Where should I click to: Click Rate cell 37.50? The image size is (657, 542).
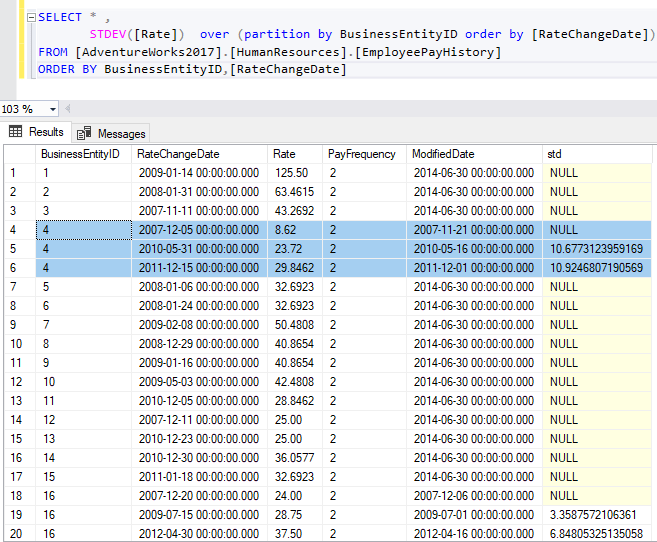pos(295,534)
